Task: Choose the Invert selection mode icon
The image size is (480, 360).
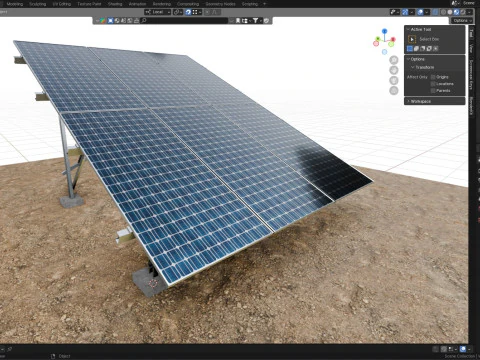Action: pos(429,49)
